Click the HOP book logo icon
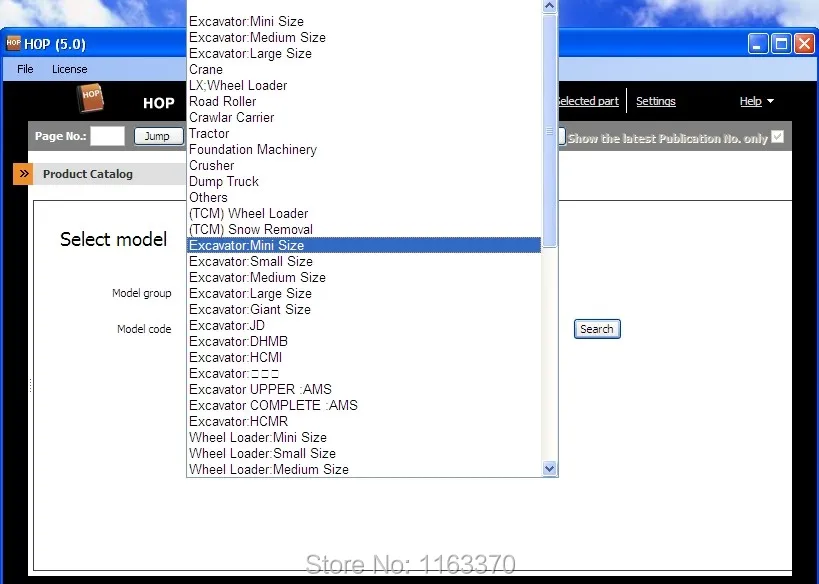819x584 pixels. [x=90, y=98]
